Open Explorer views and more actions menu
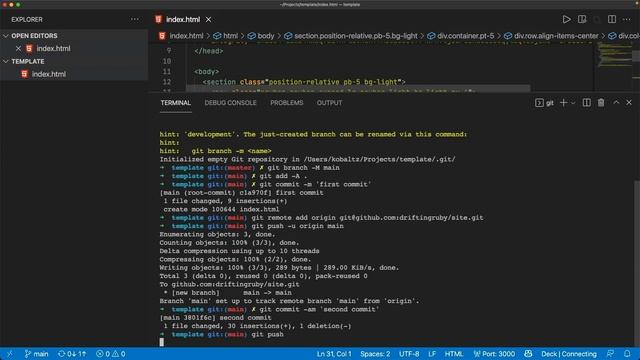Viewport: 640px width, 360px height. (x=135, y=19)
